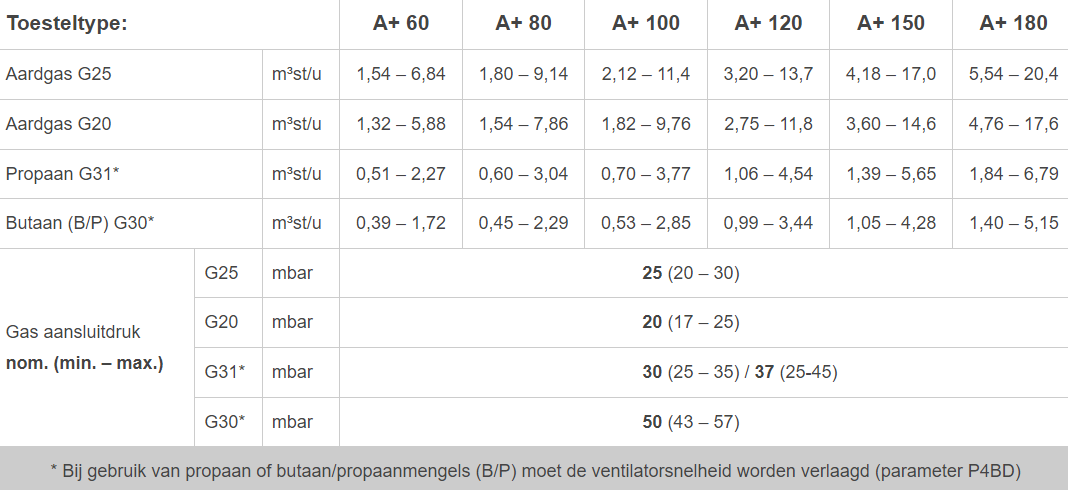The image size is (1068, 490).
Task: Click the value 5,54 – 20,4
Action: (1013, 74)
